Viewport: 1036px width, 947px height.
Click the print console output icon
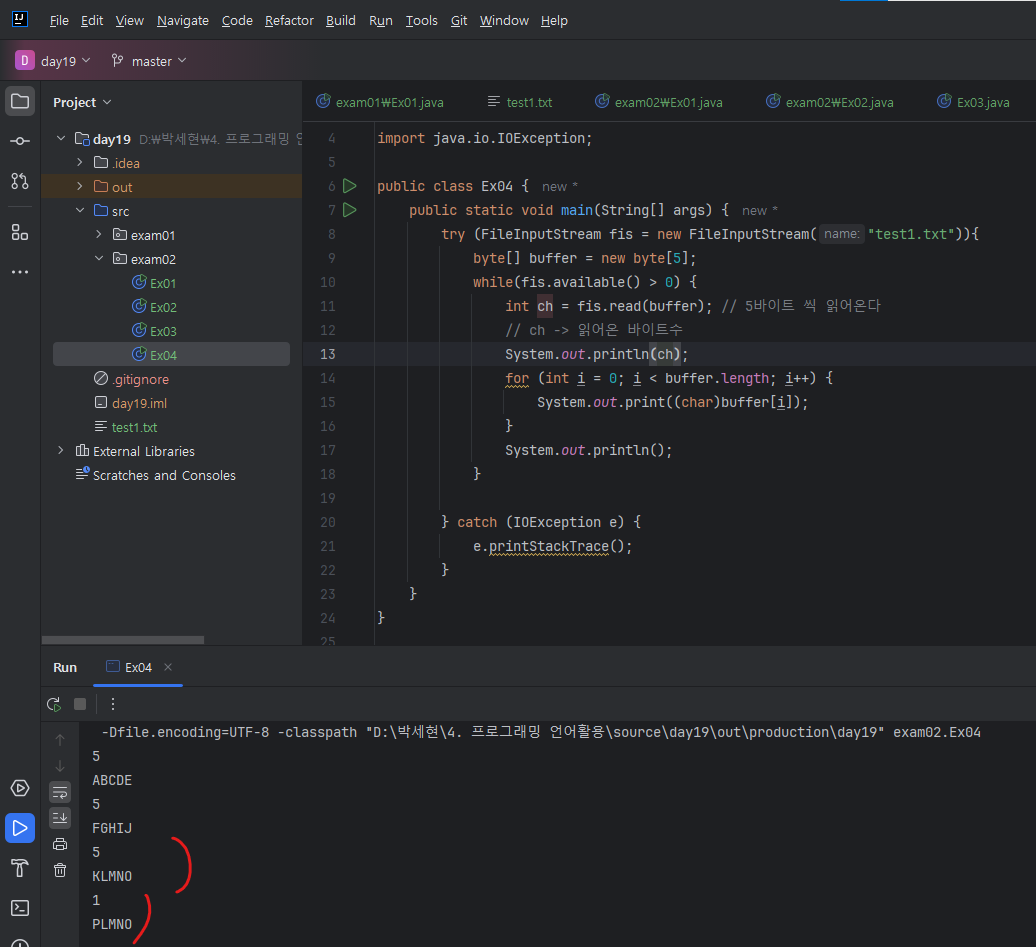[x=60, y=844]
